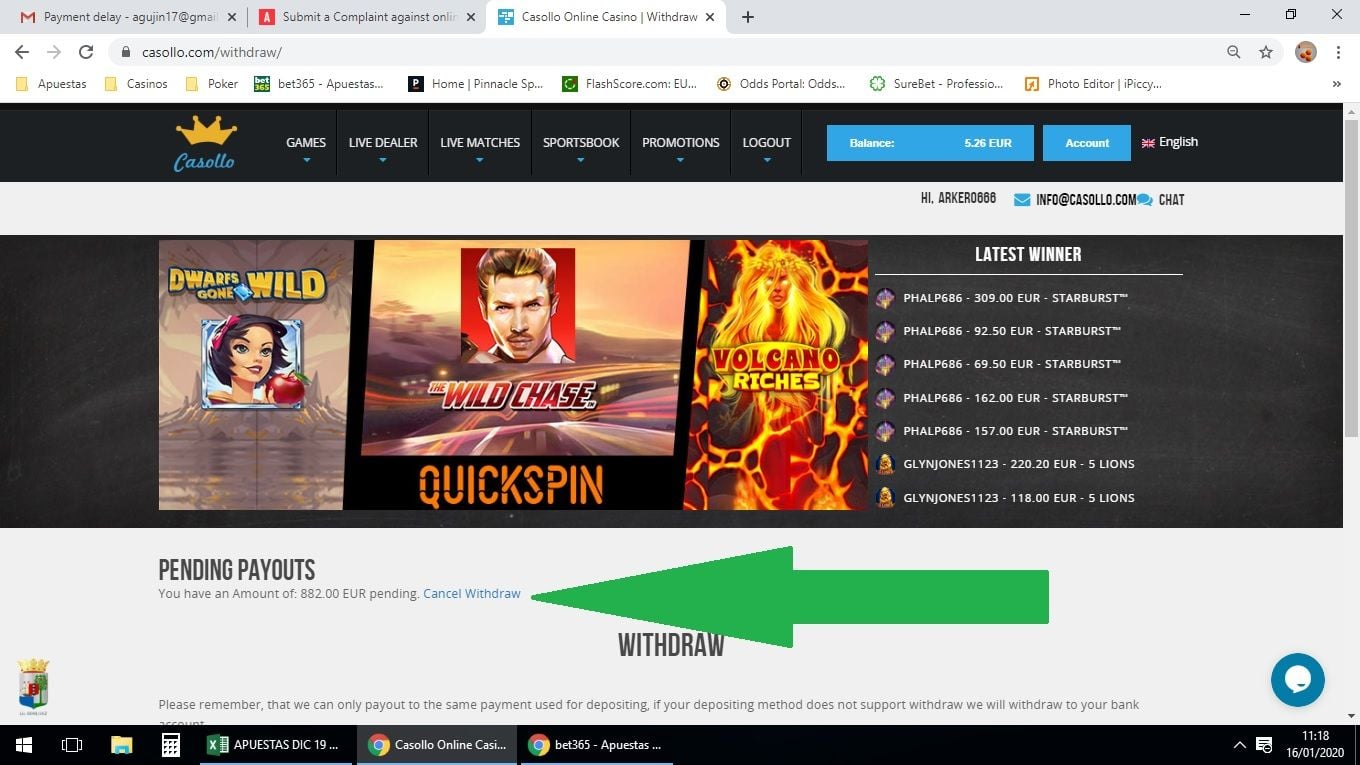Click the Starburst game icon beside 309.00 EUR
Image resolution: width=1360 pixels, height=765 pixels.
pos(885,298)
